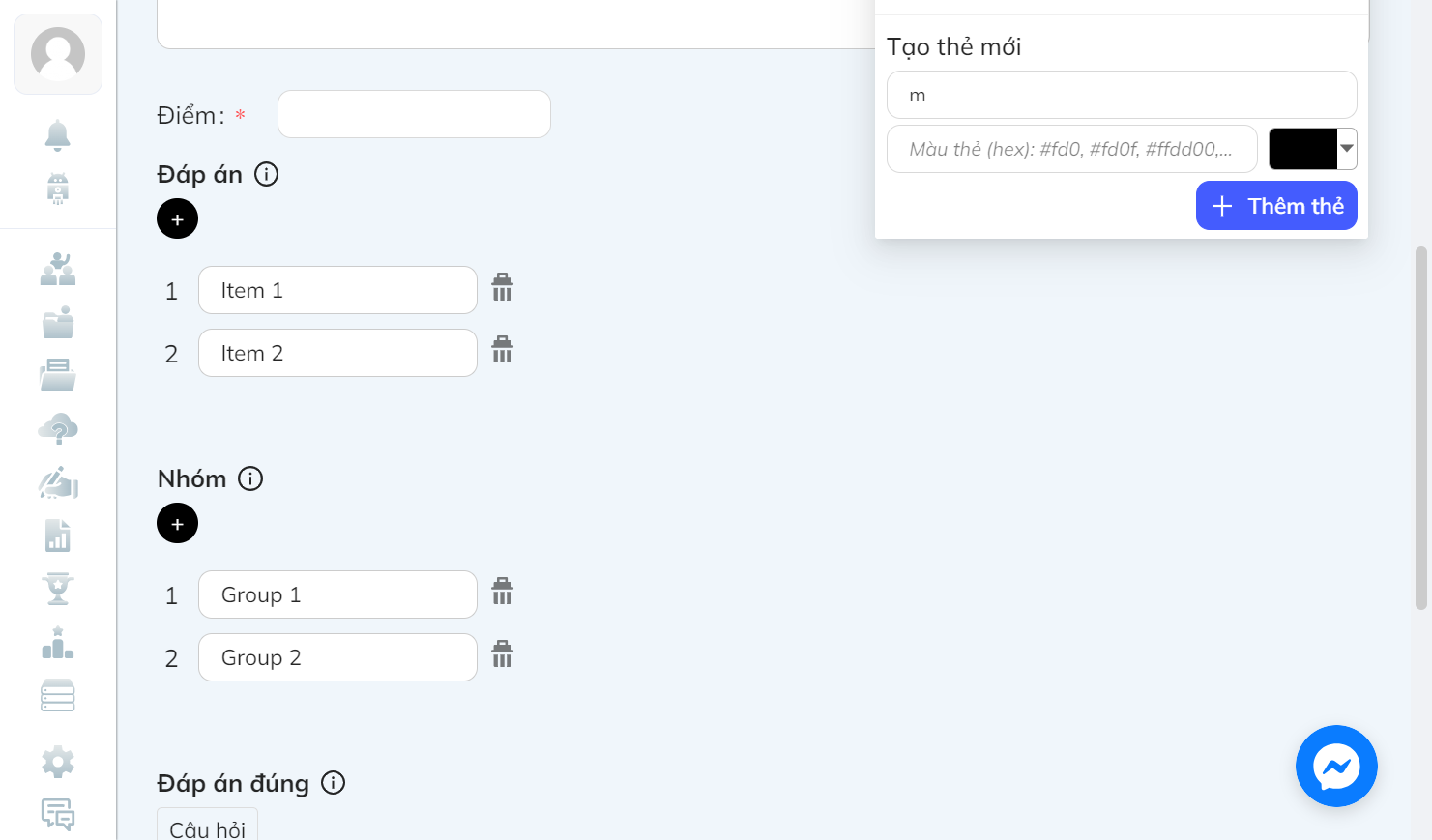Click the robot icon in sidebar
Viewport: 1432px width, 840px height.
coord(58,188)
